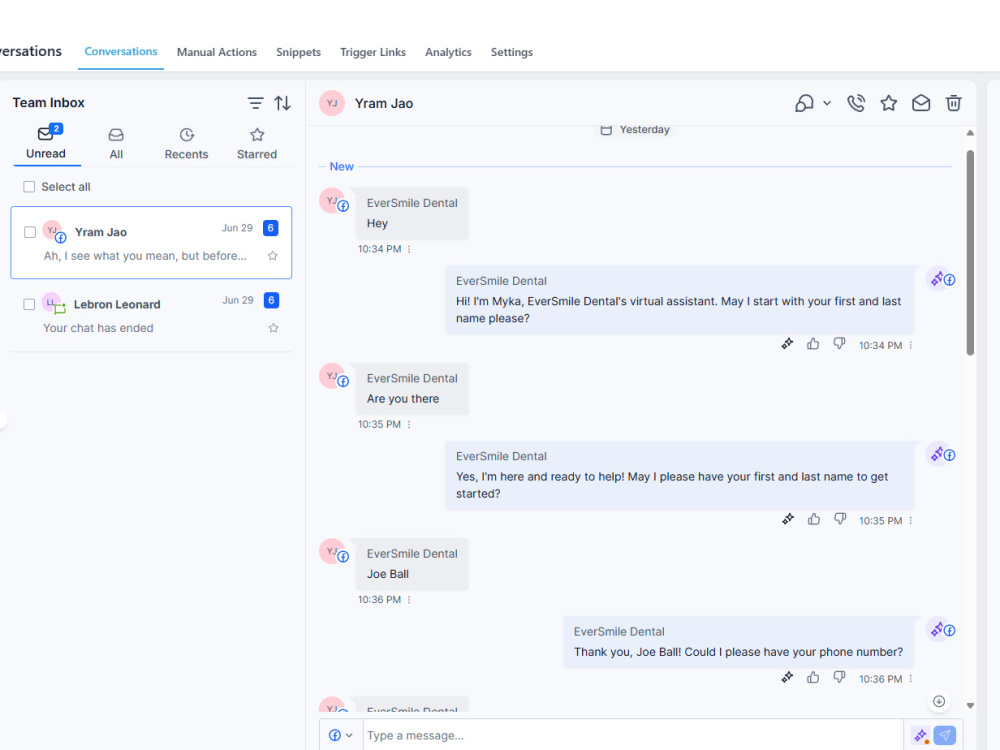The height and width of the screenshot is (750, 1000).
Task: Click the unread count badge on Yram Jao
Action: click(270, 228)
